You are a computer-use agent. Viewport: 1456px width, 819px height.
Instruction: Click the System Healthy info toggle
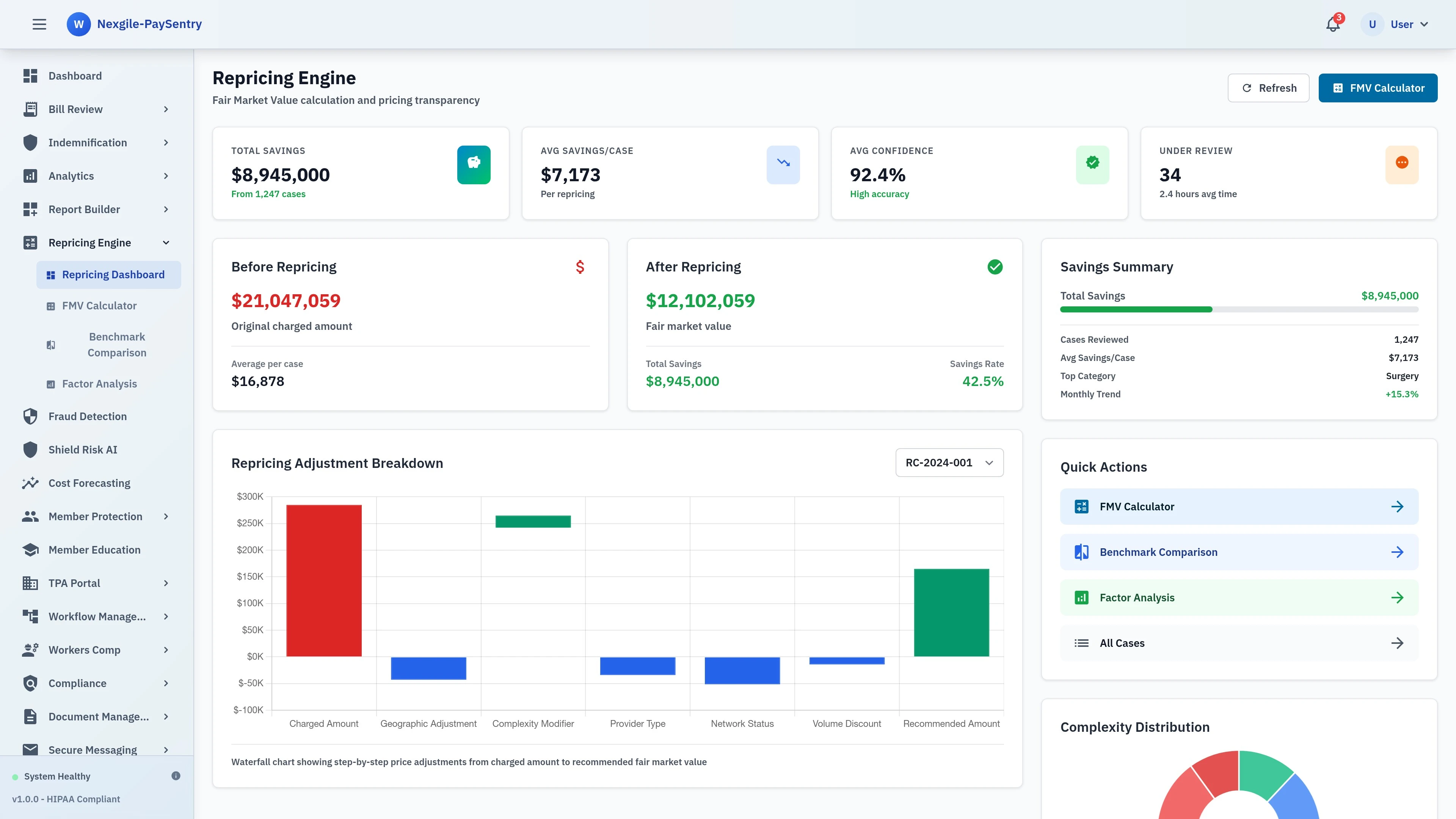pos(175,776)
